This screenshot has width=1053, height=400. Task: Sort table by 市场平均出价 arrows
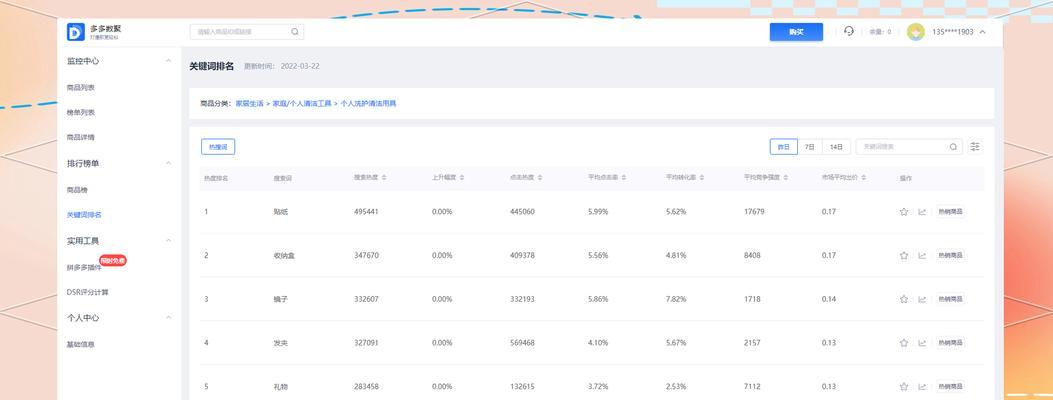(864, 178)
